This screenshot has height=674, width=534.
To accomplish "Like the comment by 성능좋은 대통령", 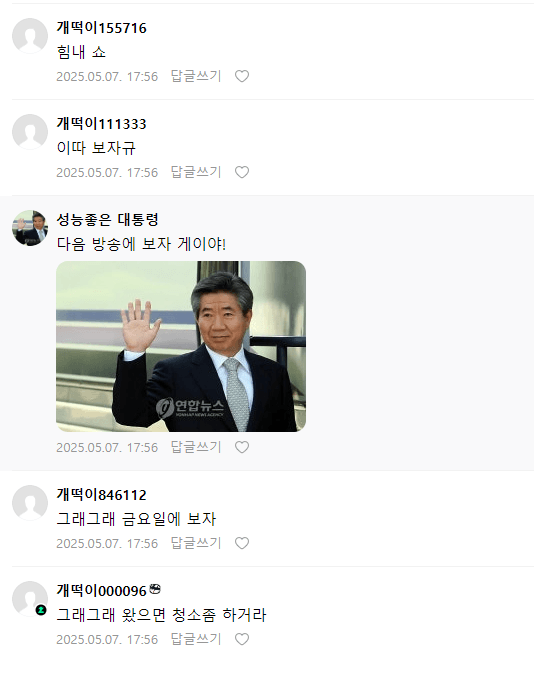I will pyautogui.click(x=242, y=447).
